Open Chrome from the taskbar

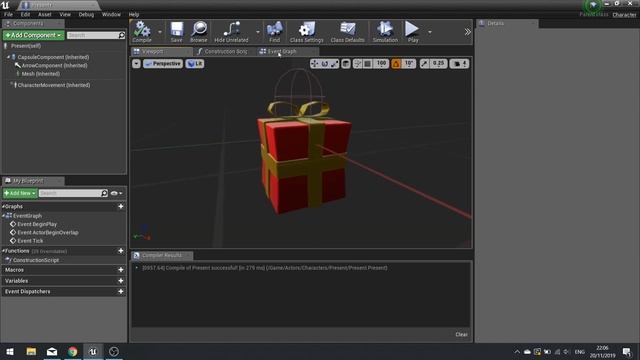[x=73, y=351]
